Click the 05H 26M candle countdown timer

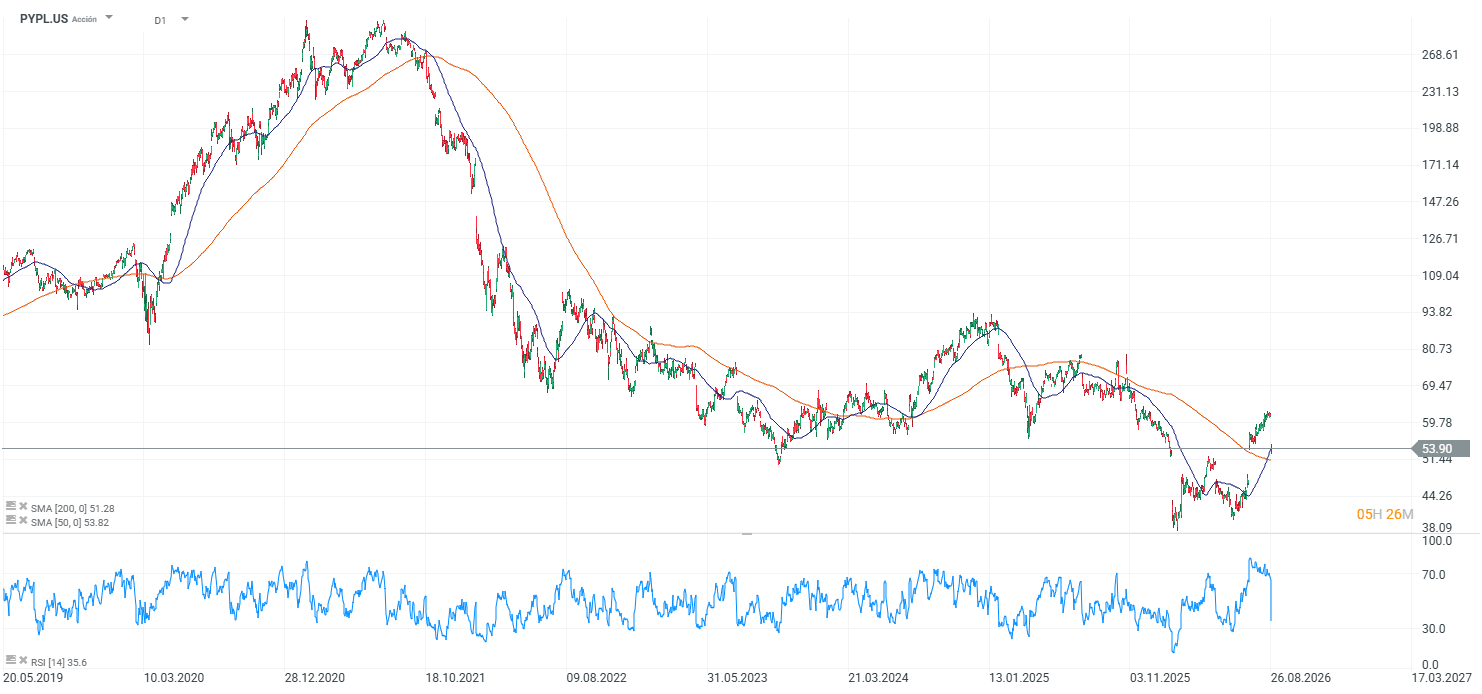(1385, 514)
